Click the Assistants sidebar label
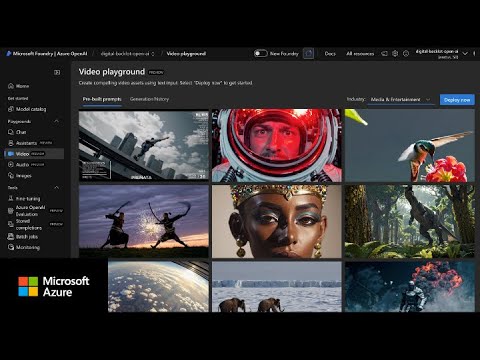The height and width of the screenshot is (360, 480). [x=26, y=143]
